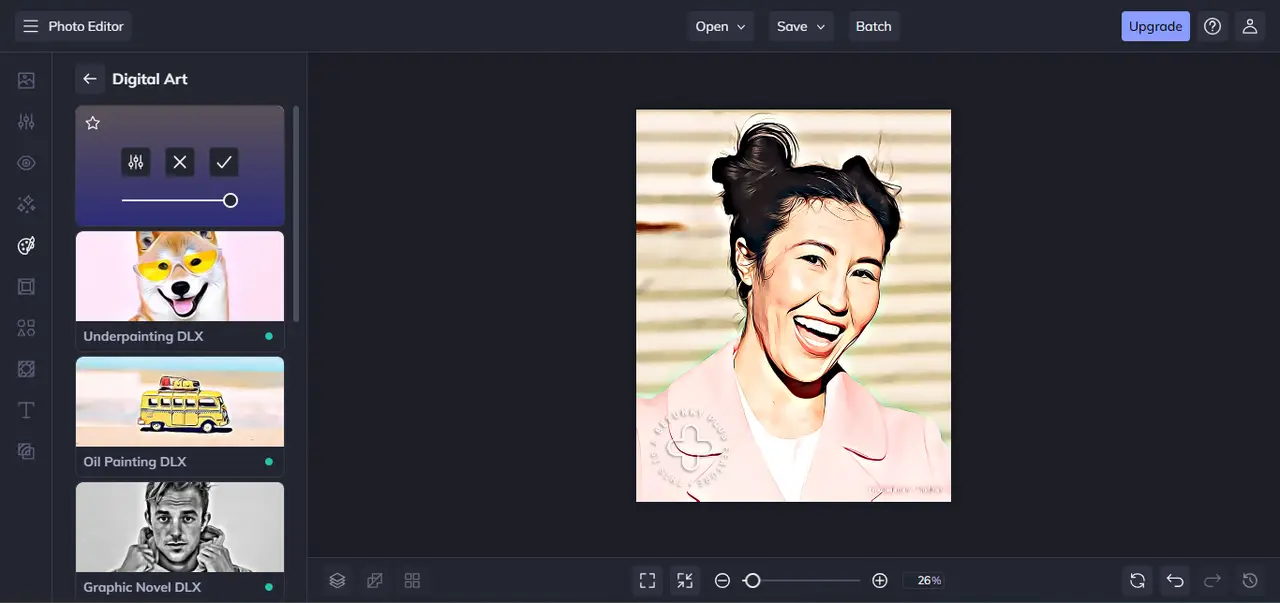Viewport: 1280px width, 603px height.
Task: Toggle the grid view icon
Action: point(412,580)
